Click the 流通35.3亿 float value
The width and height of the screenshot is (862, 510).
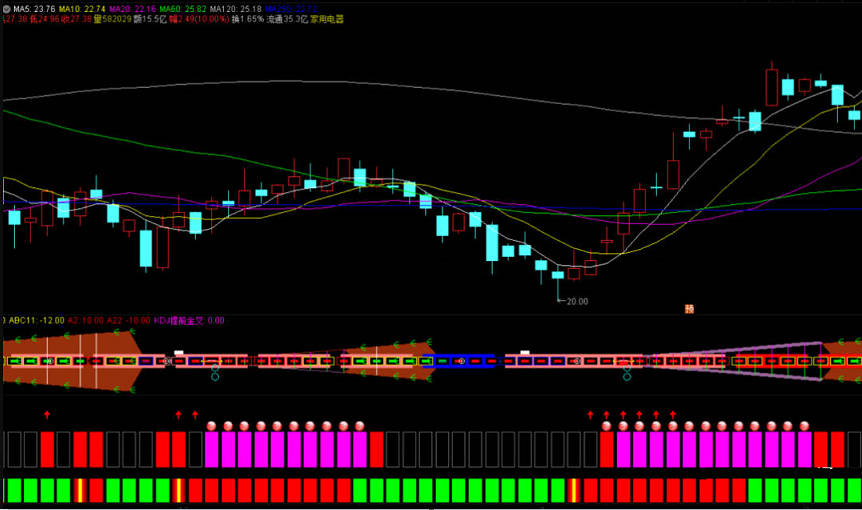tap(287, 19)
